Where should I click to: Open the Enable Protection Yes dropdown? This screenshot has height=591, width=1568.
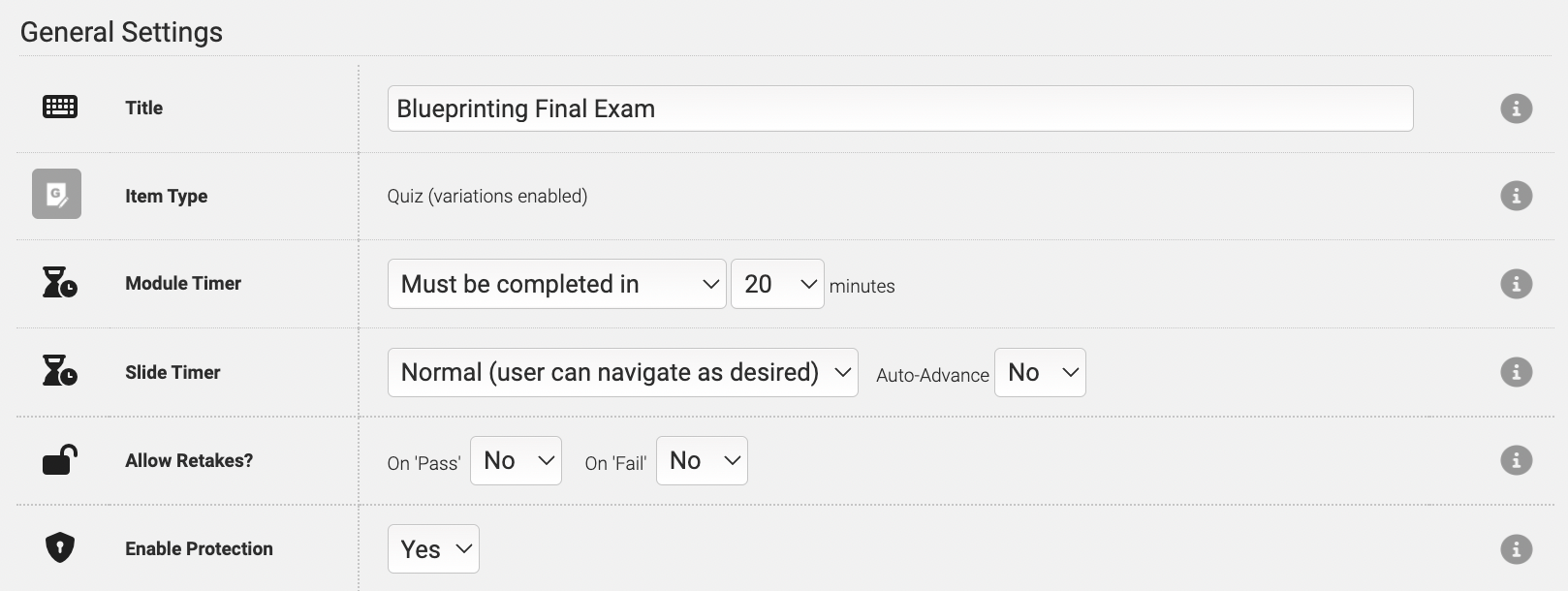[433, 549]
